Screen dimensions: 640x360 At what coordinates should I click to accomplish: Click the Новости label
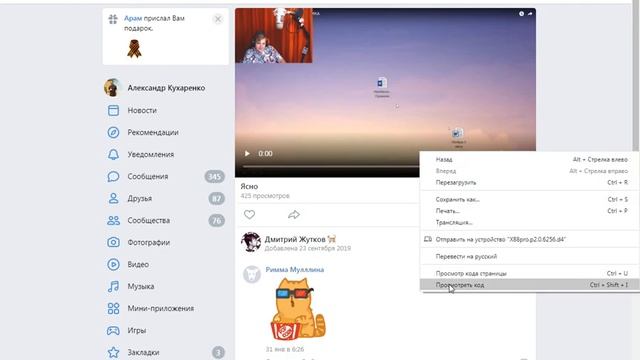[142, 111]
